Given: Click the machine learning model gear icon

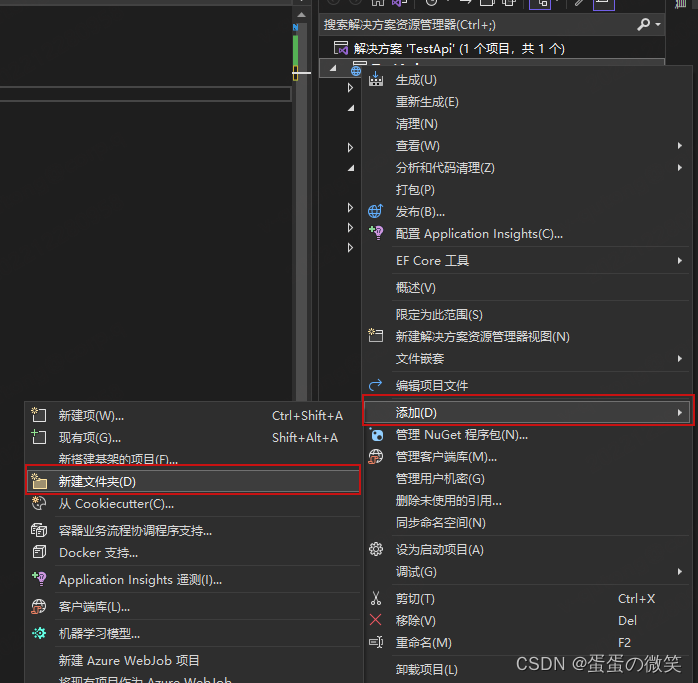Looking at the screenshot, I should (x=39, y=633).
